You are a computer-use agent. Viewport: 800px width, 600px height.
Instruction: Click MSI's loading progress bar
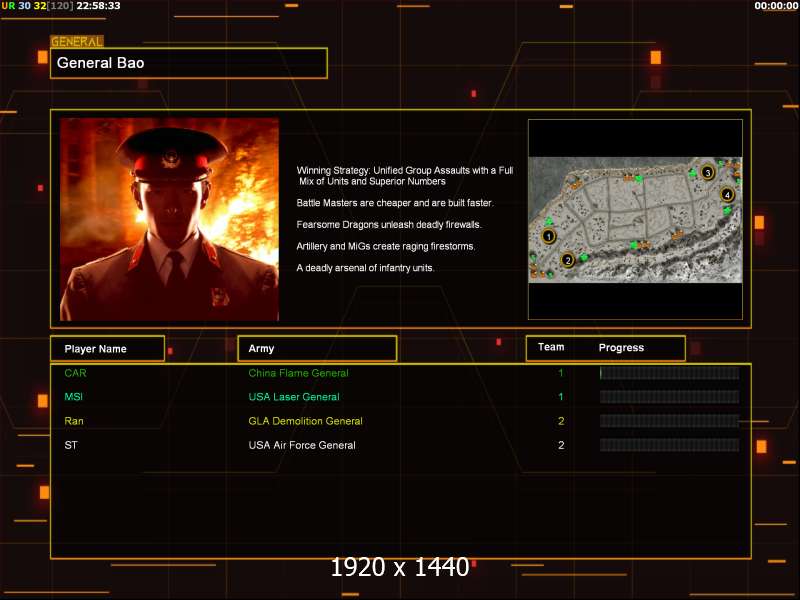click(x=669, y=397)
